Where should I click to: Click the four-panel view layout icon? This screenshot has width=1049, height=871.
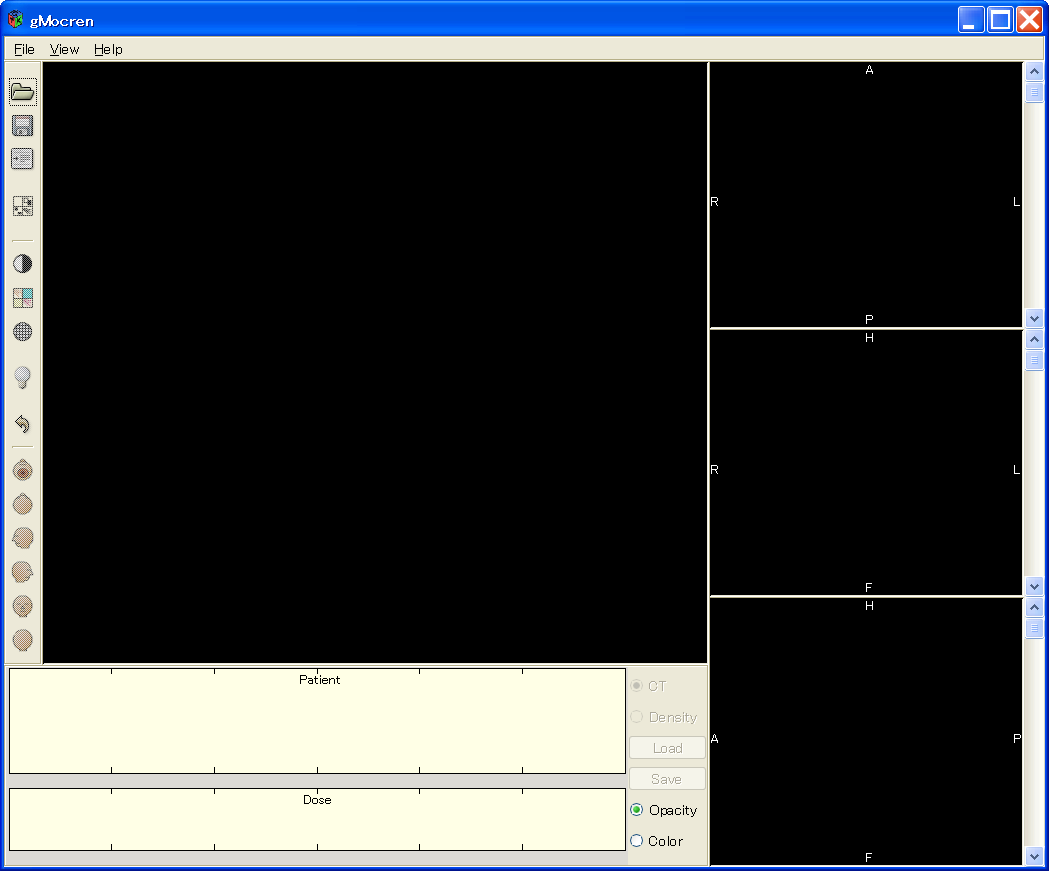22,206
